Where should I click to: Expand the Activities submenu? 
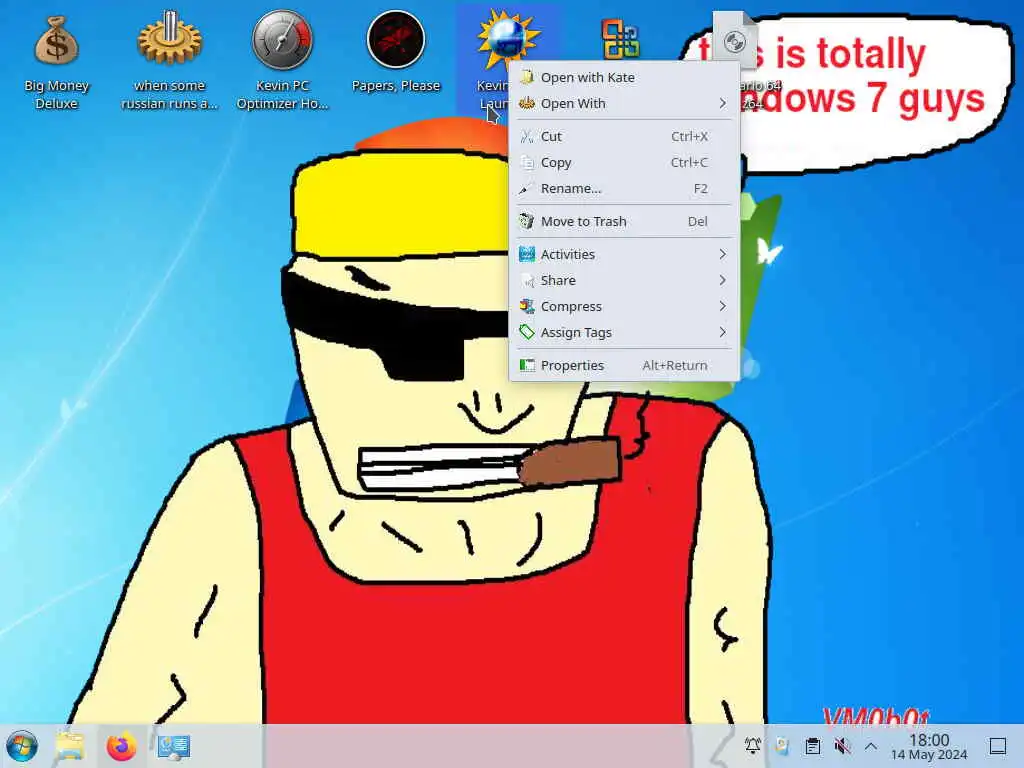point(624,254)
